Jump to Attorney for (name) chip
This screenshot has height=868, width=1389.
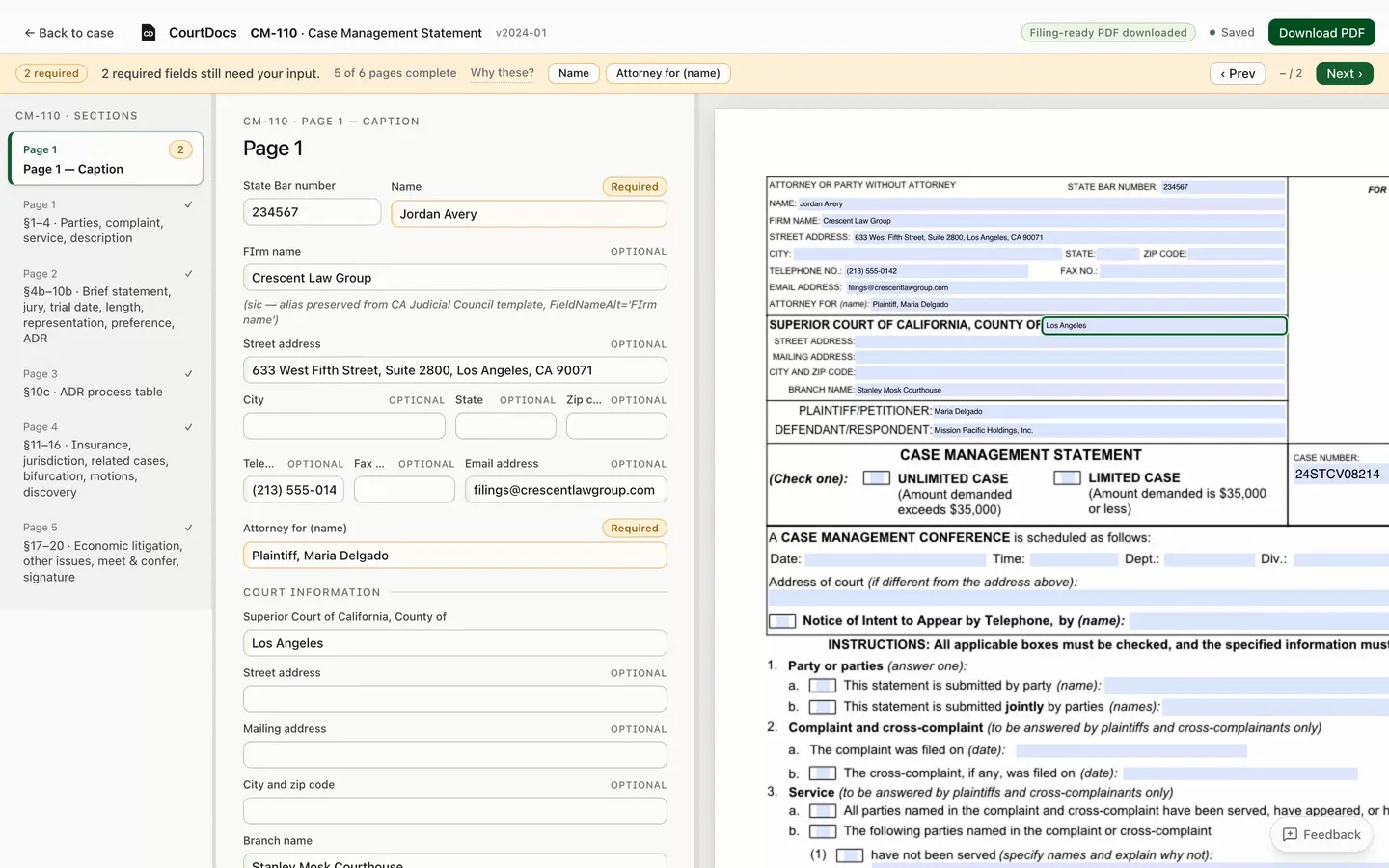pos(667,73)
